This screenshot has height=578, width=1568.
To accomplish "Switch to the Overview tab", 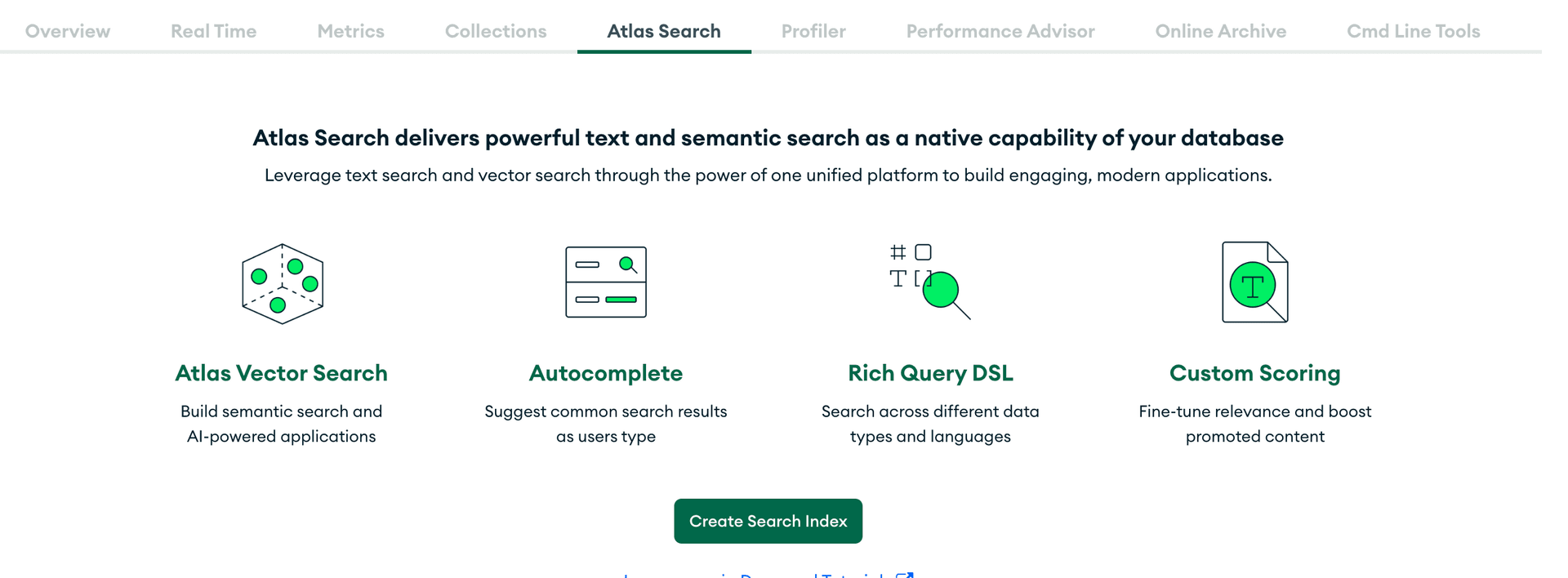I will coord(67,31).
